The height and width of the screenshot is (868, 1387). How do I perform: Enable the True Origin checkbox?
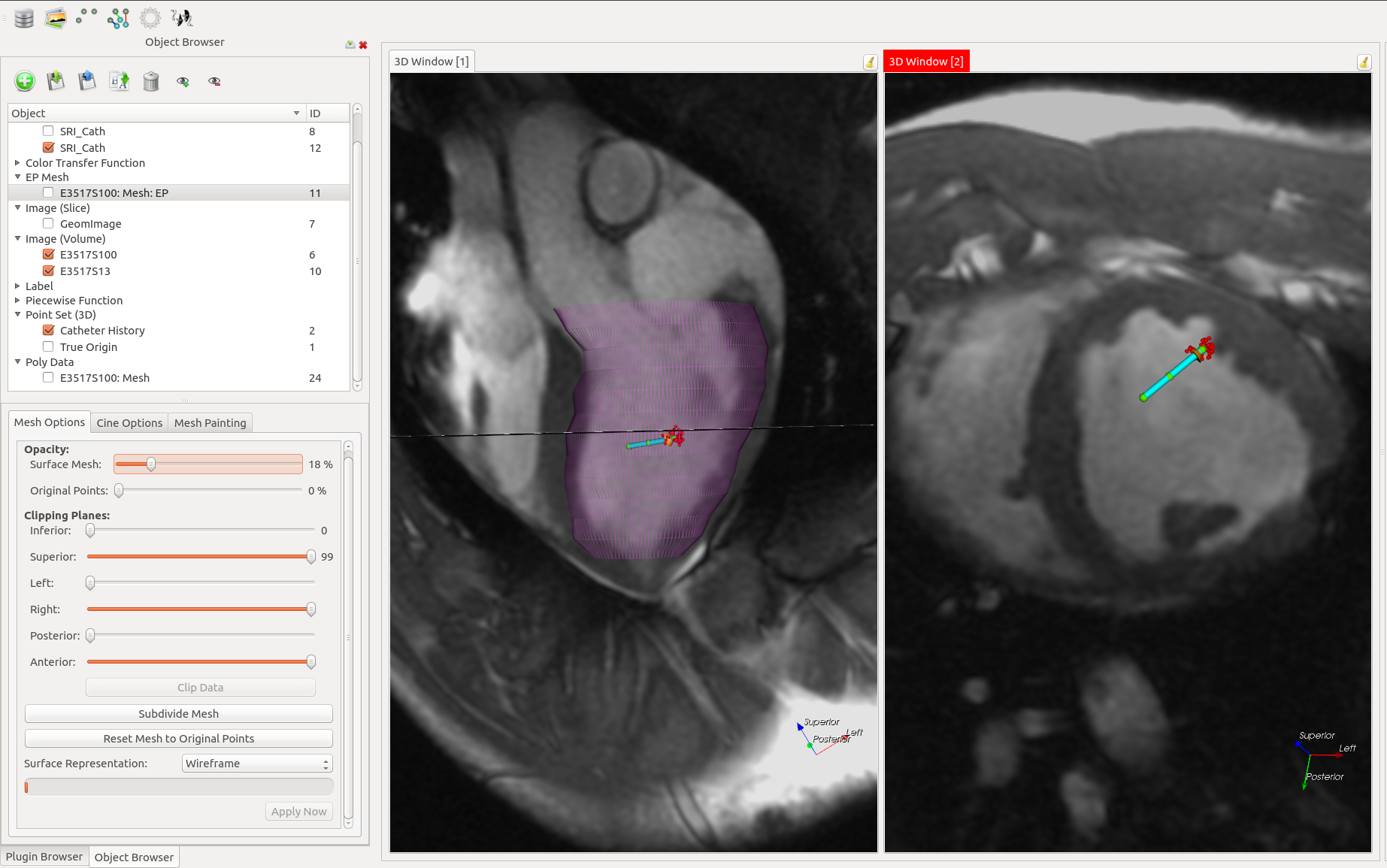[48, 346]
